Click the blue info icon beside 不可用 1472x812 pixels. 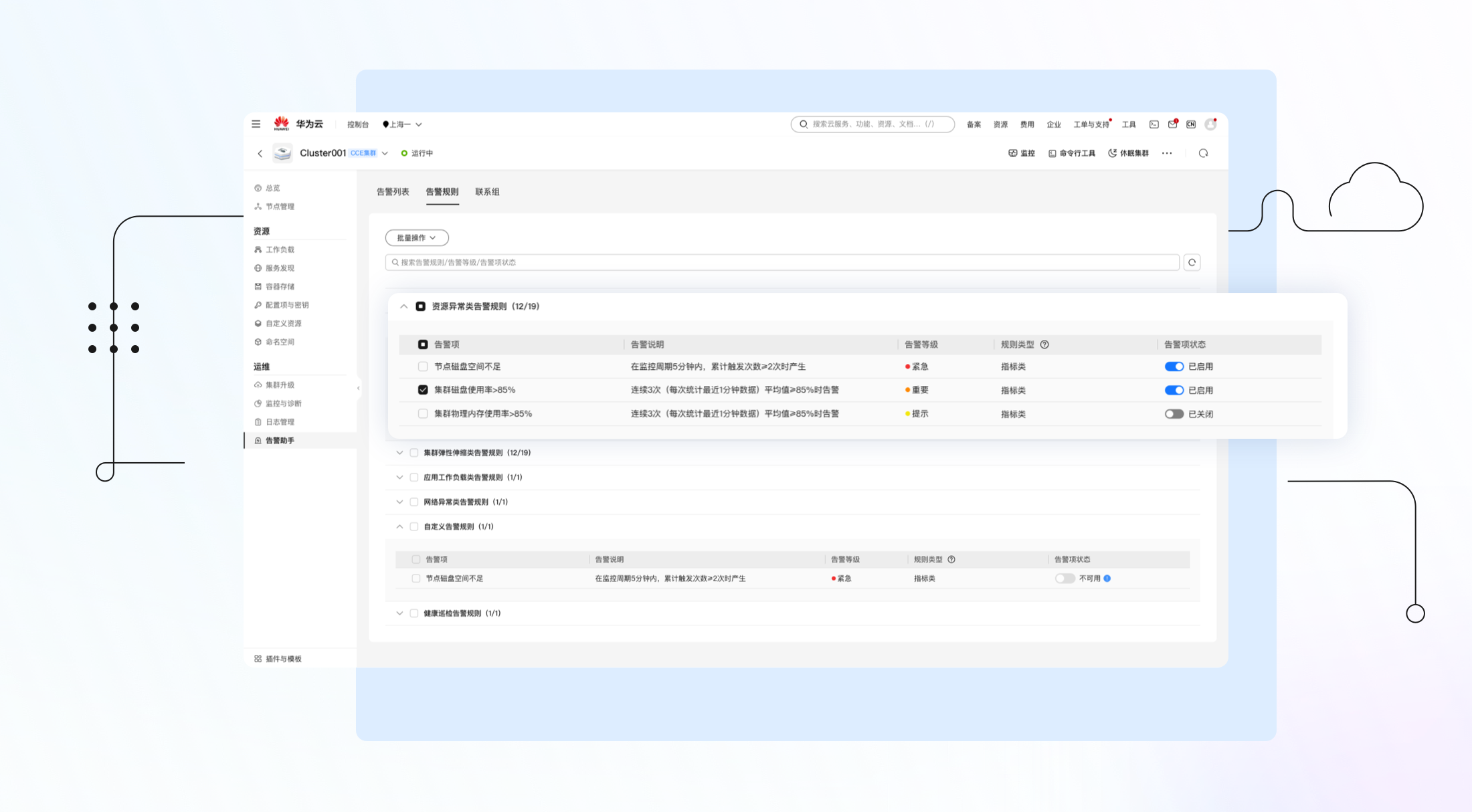(x=1107, y=579)
